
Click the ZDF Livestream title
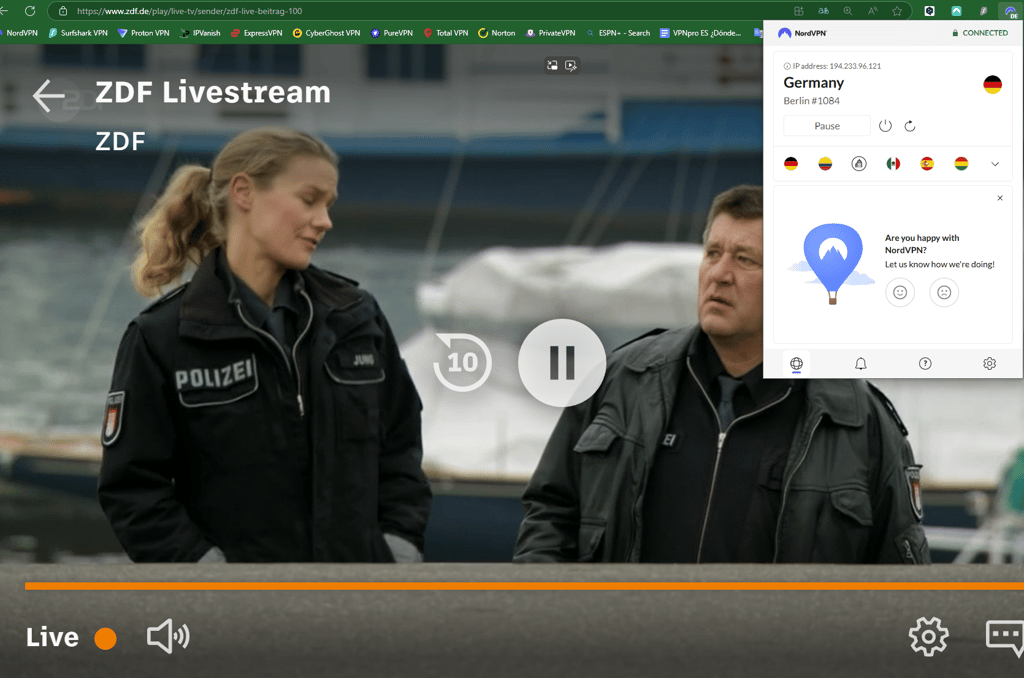pos(213,92)
